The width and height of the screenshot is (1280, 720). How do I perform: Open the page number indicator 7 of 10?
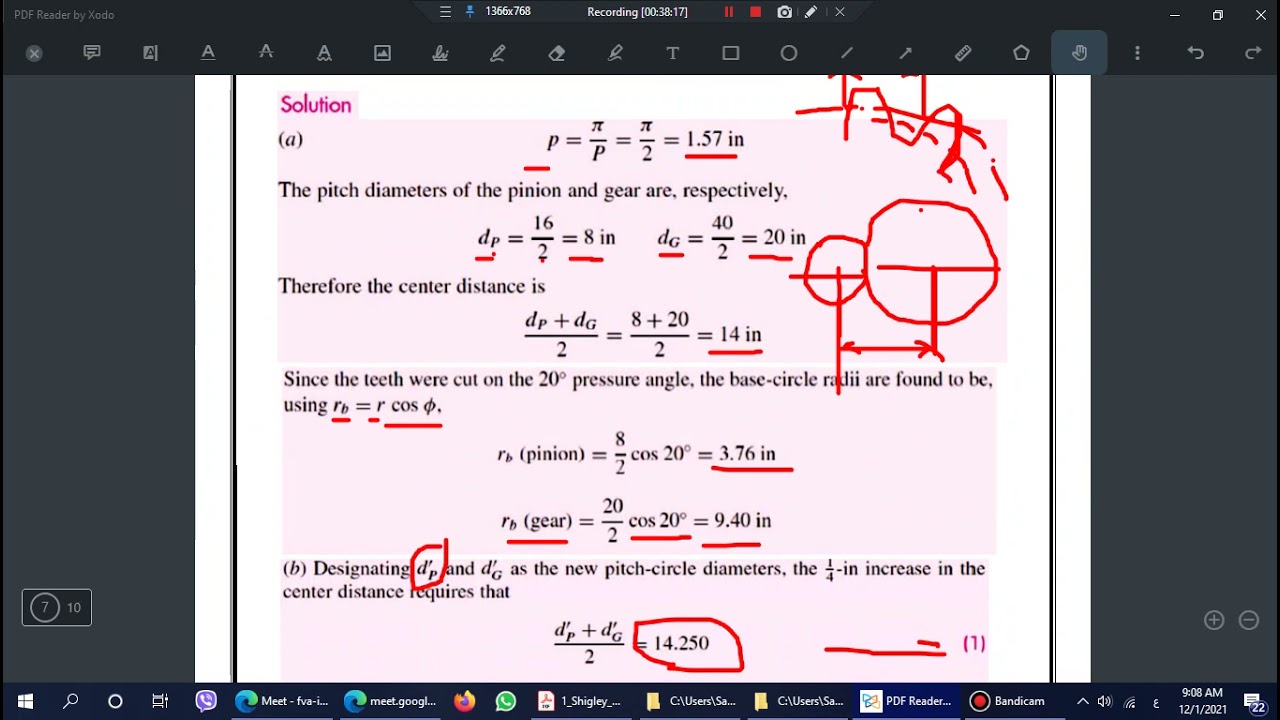pos(57,607)
